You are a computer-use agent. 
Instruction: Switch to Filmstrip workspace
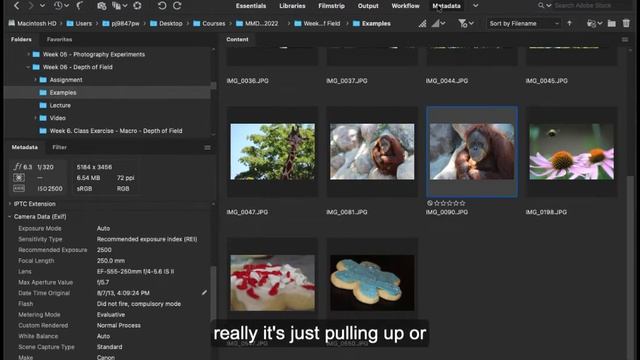331,6
